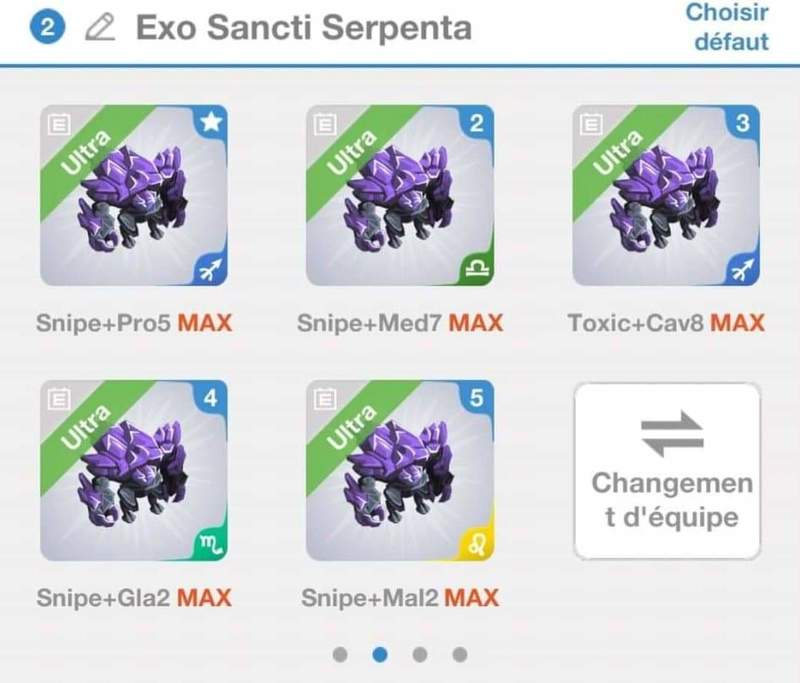Go to the fourth page dot
800x683 pixels.
point(460,654)
